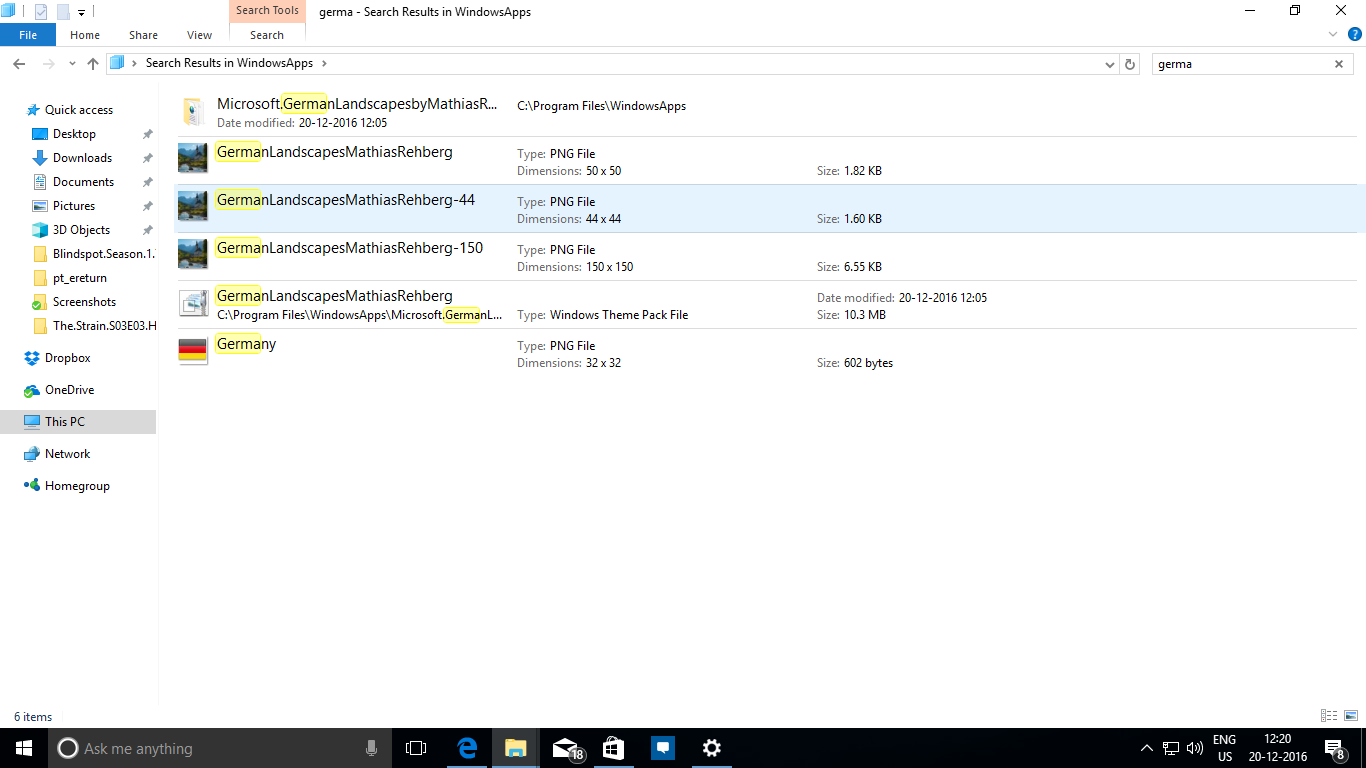Refresh the search results
Image resolution: width=1366 pixels, height=768 pixels.
click(1130, 64)
